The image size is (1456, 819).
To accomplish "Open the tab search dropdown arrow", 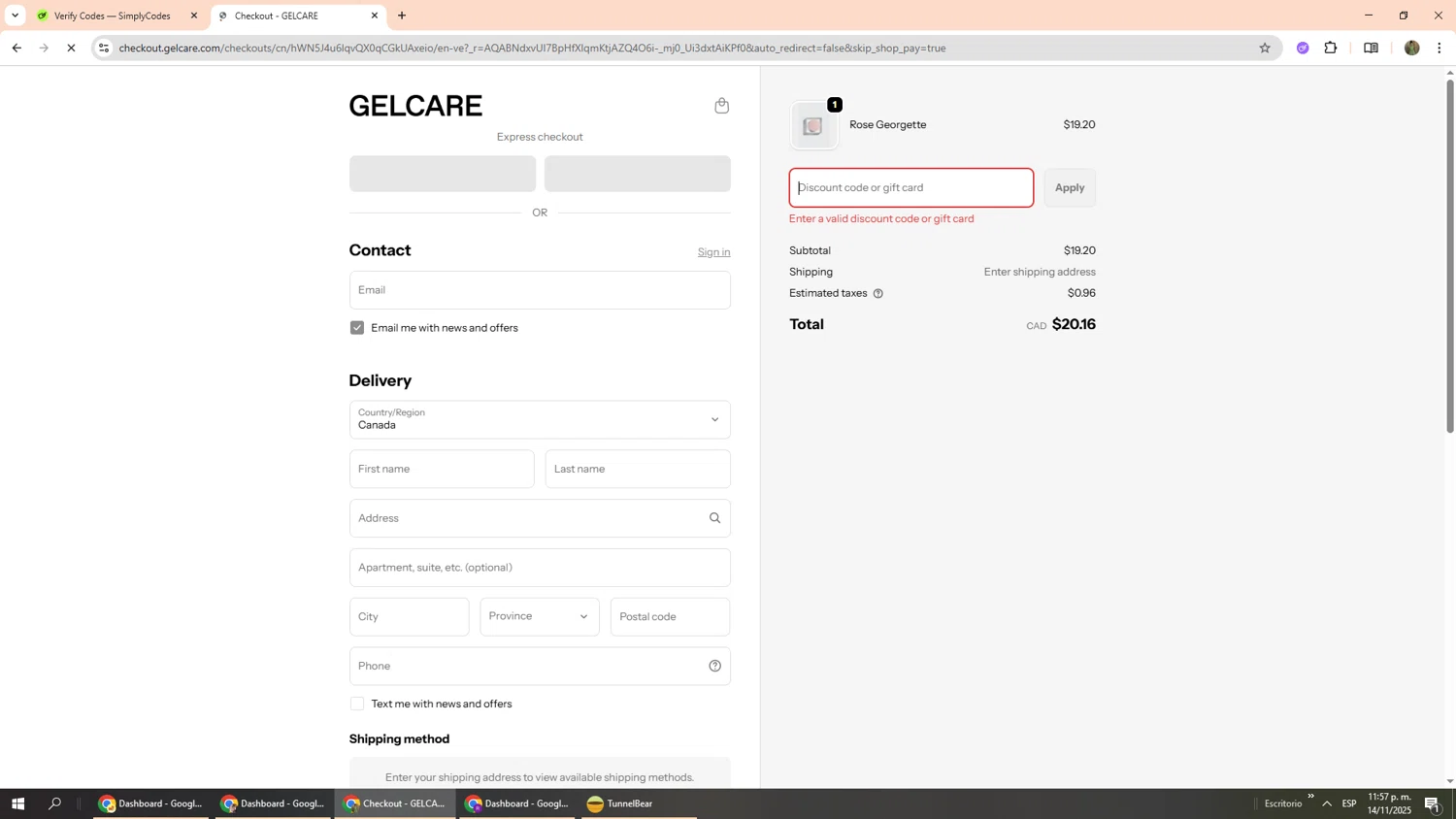I will coord(15,16).
